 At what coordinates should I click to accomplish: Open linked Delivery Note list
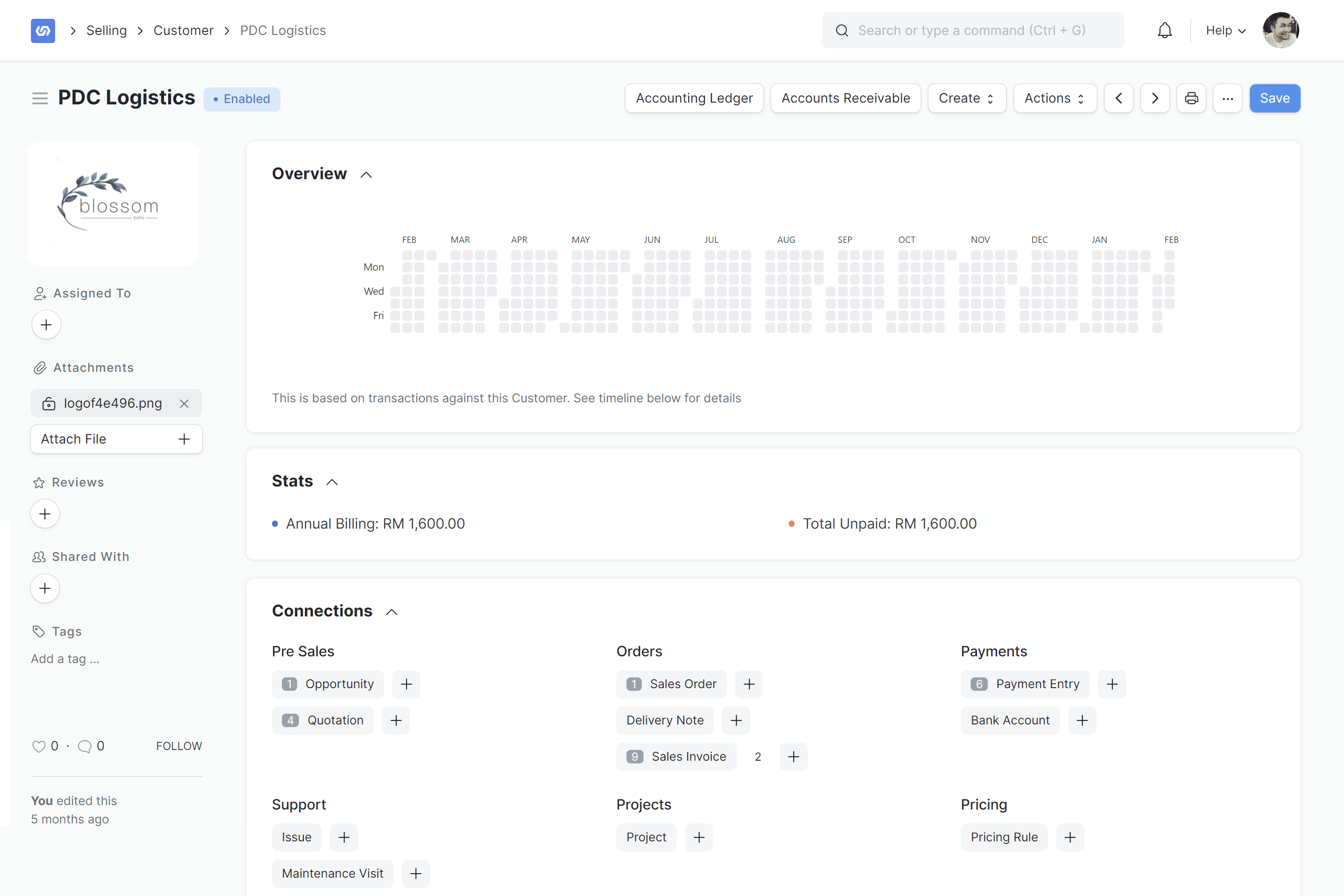665,720
